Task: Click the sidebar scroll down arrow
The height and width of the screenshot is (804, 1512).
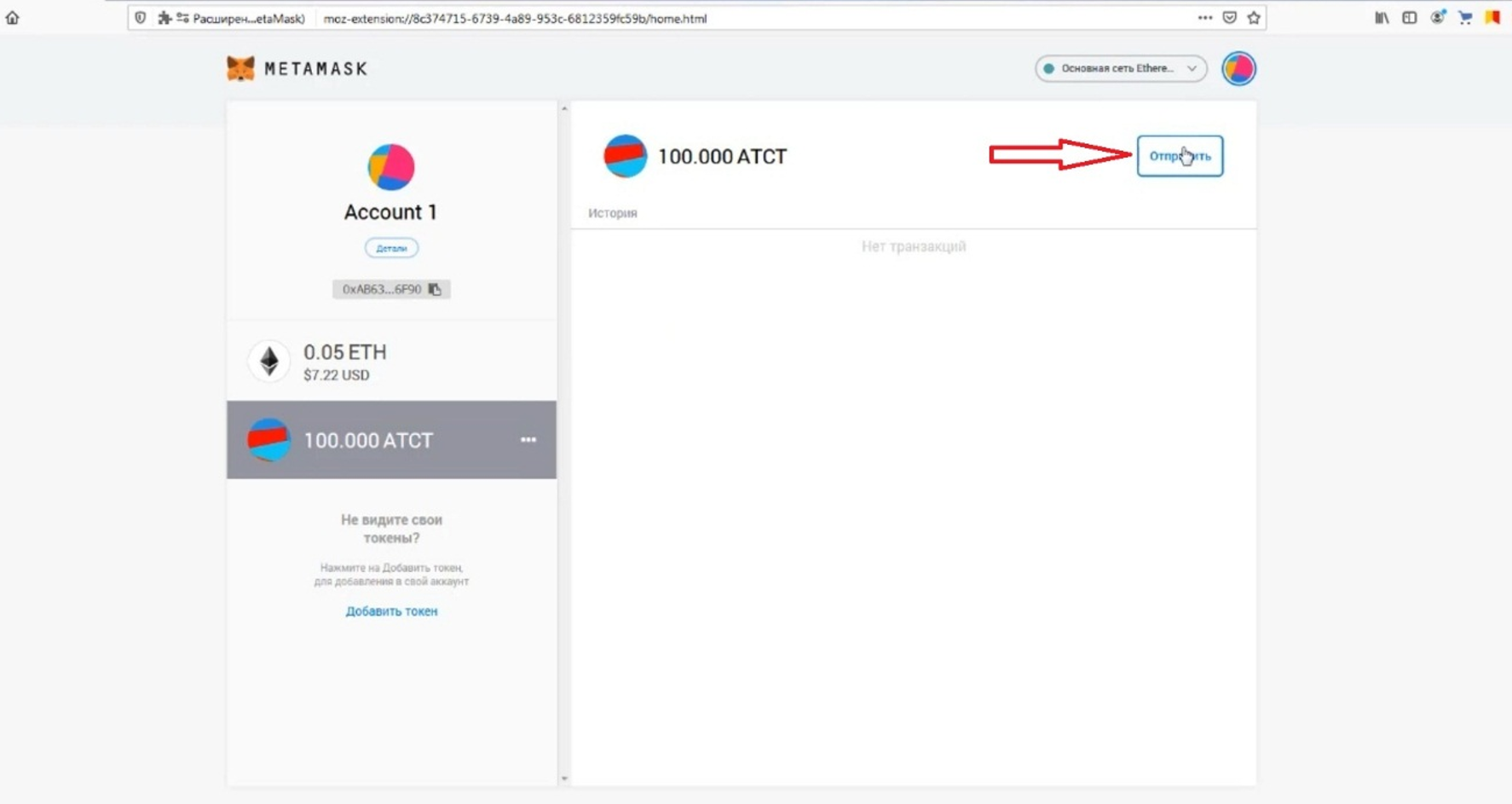Action: coord(564,778)
